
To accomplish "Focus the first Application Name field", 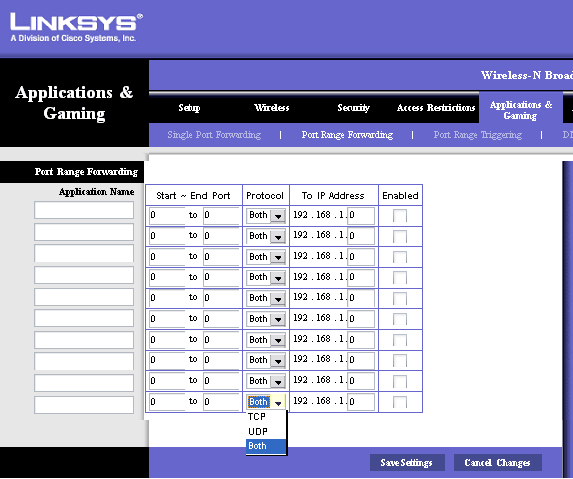I will (84, 210).
